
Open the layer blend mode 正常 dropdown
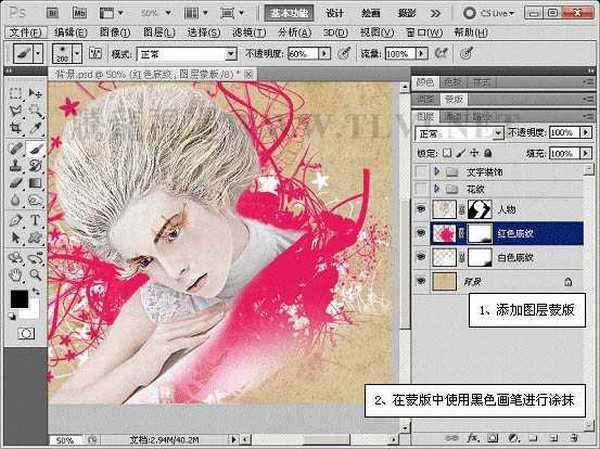pos(457,132)
